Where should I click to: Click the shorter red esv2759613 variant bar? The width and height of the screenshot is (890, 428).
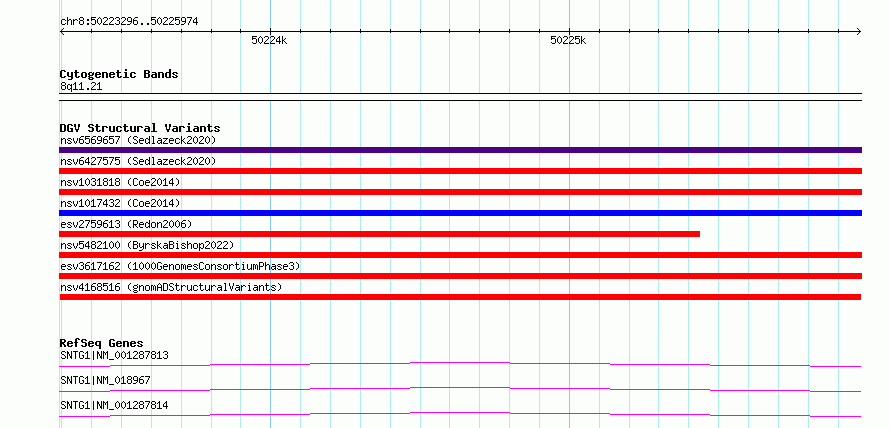pos(379,234)
